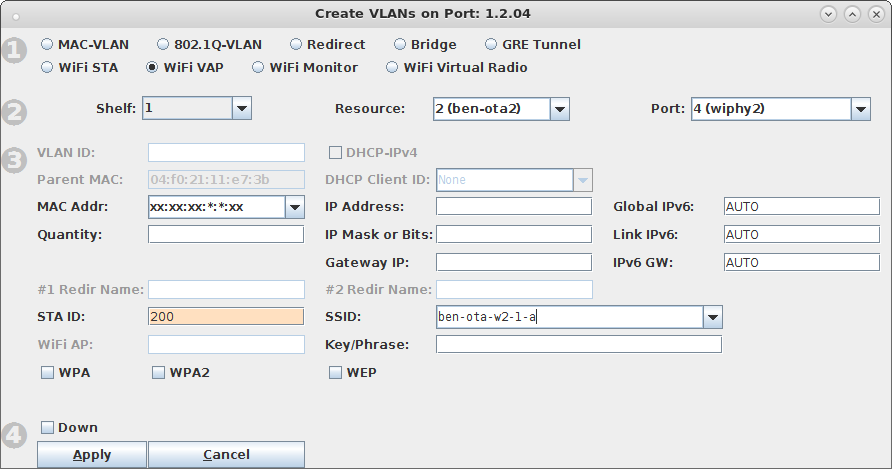Expand the Resource dropdown list
The image size is (892, 469).
[x=559, y=108]
